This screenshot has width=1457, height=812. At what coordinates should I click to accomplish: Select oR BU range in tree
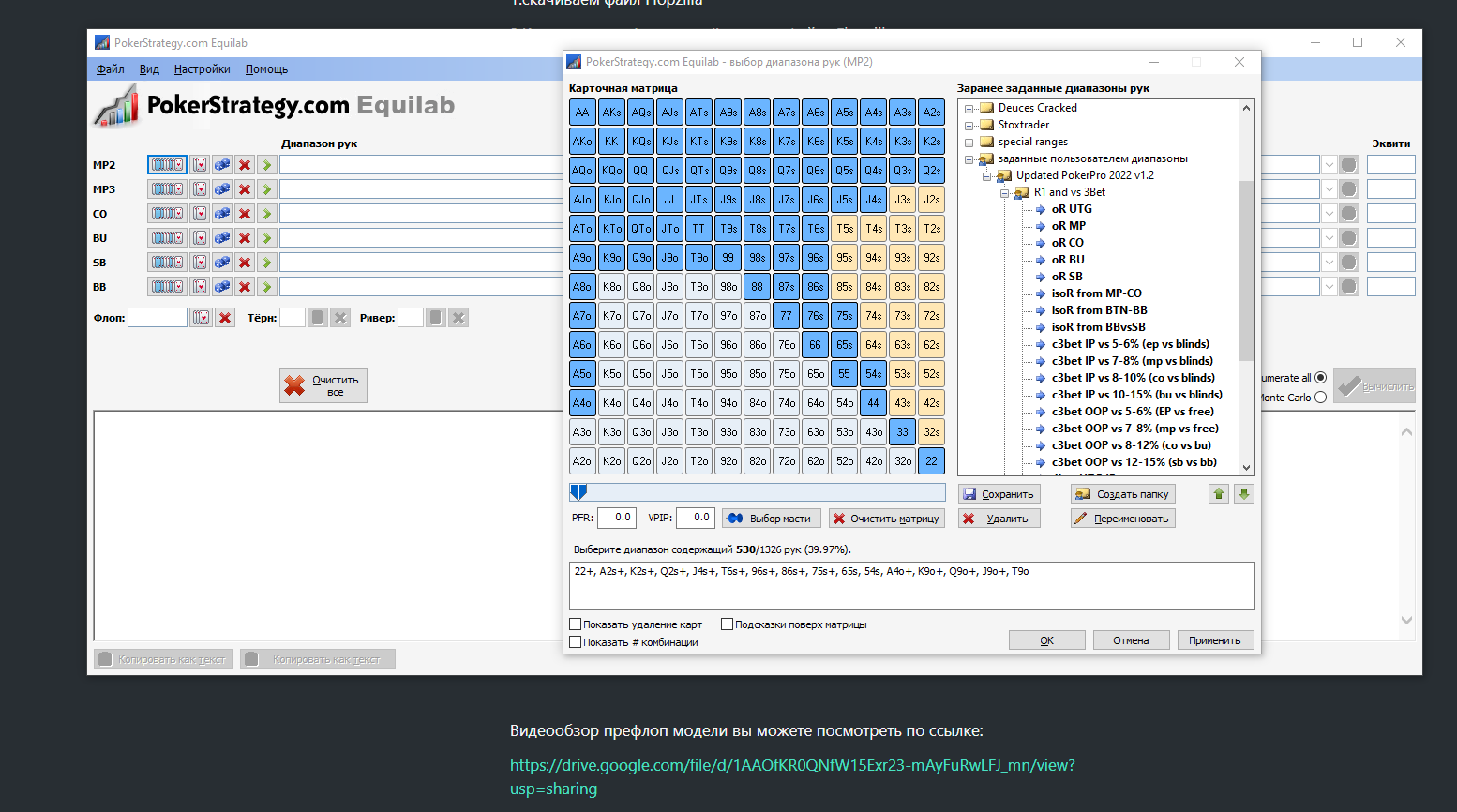[x=1068, y=260]
